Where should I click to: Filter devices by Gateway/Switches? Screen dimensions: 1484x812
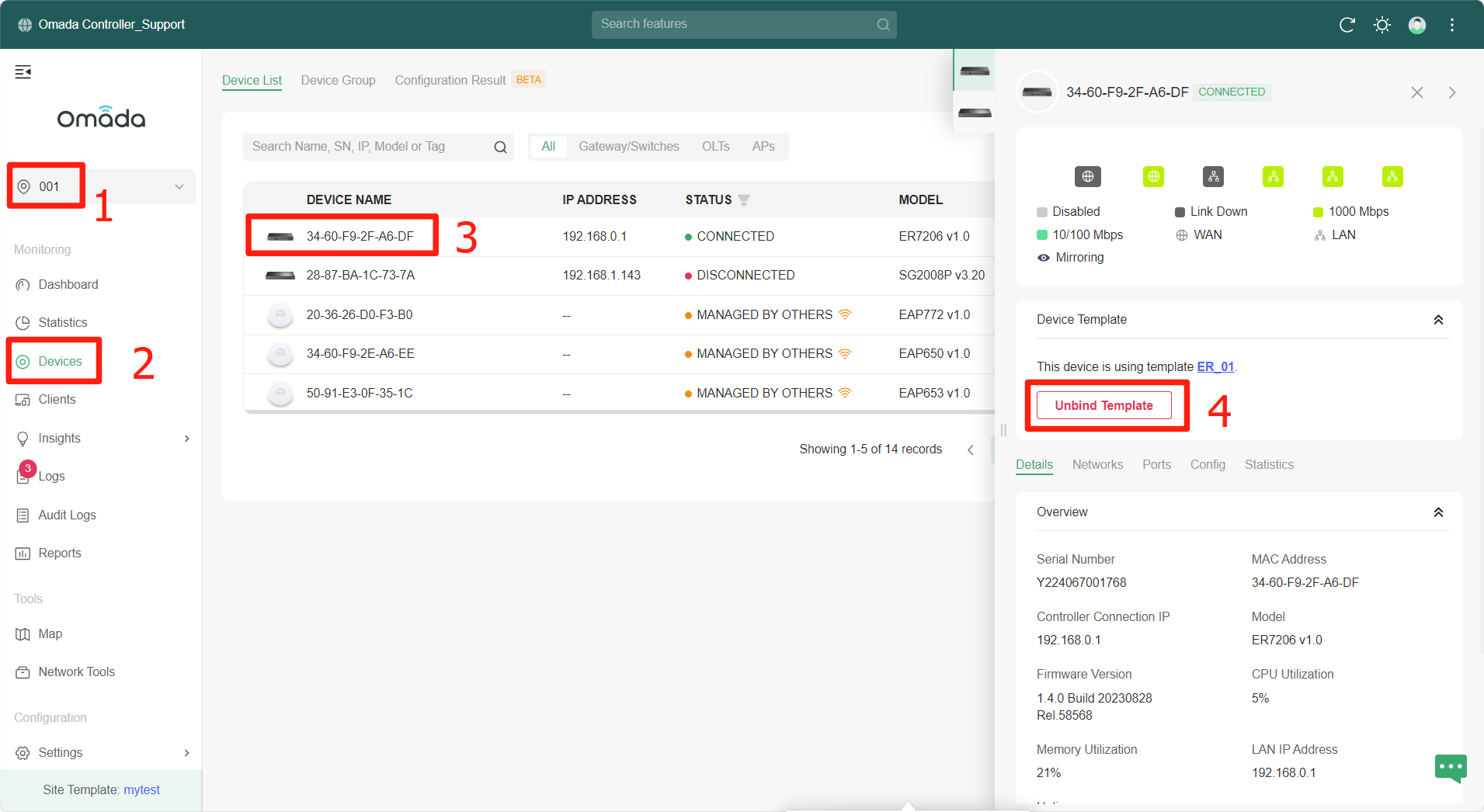coord(629,146)
